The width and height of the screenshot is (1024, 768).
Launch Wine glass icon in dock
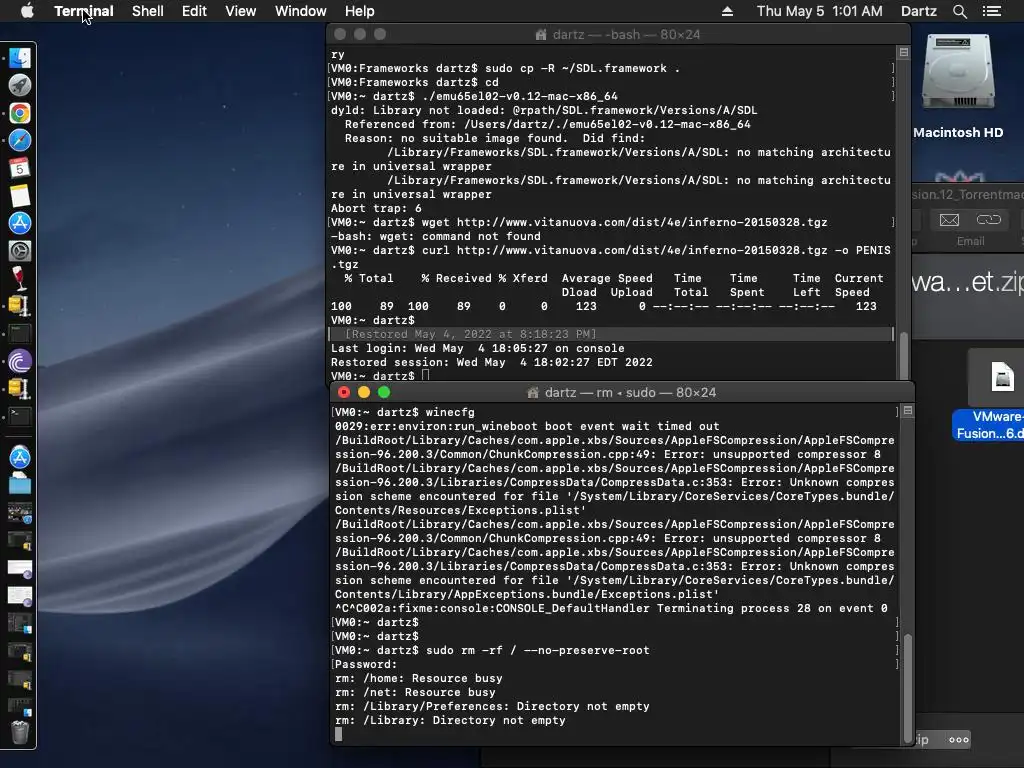coord(20,278)
